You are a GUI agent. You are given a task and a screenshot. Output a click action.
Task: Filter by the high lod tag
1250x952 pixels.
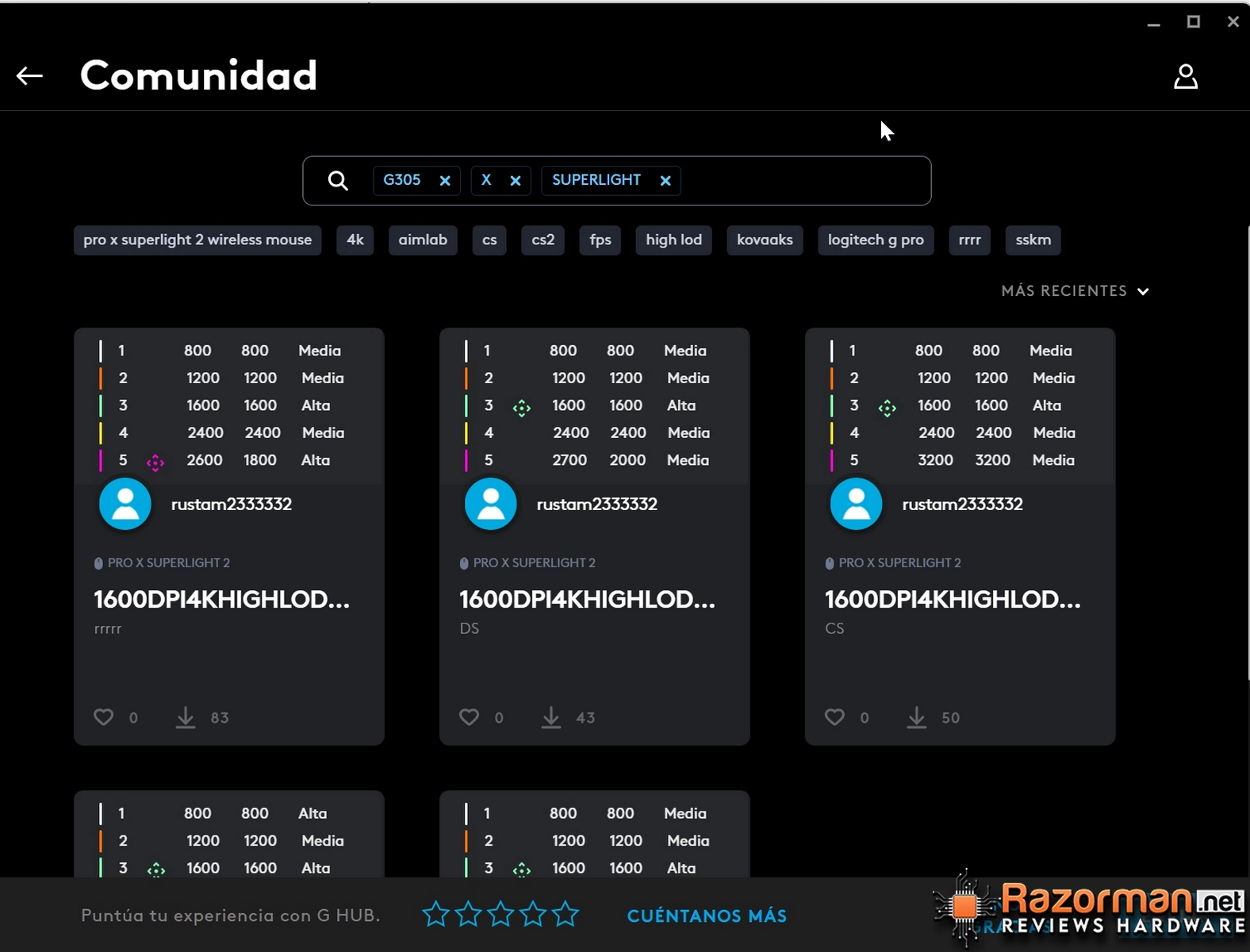pos(673,240)
